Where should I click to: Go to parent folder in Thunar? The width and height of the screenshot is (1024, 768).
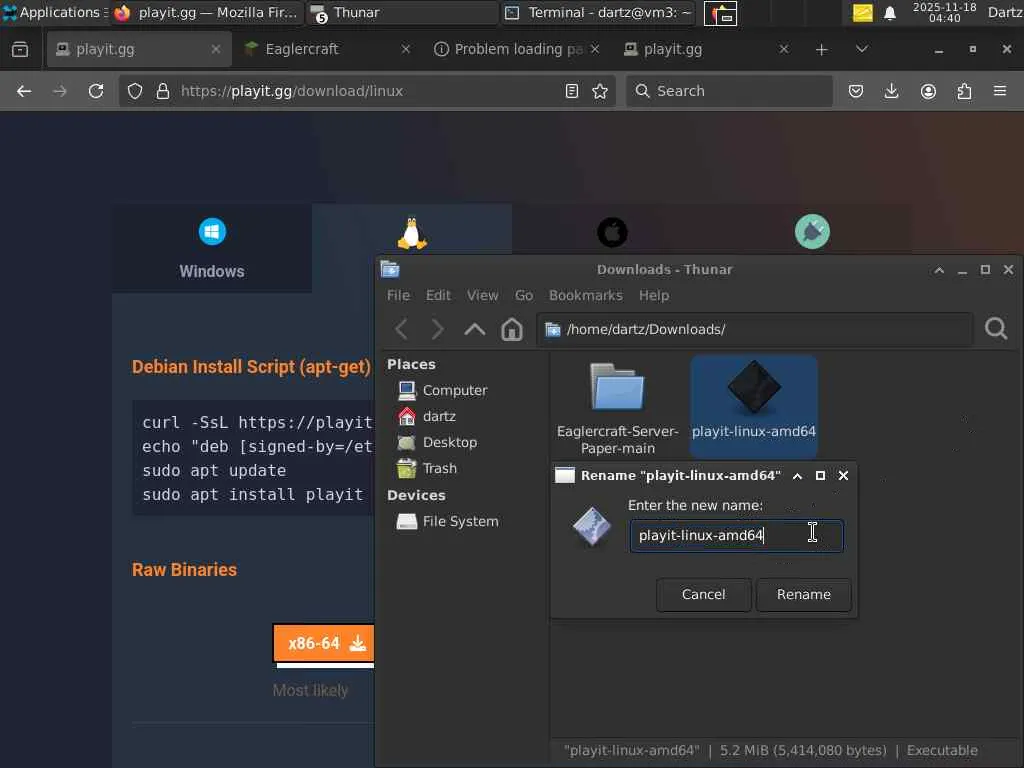475,329
